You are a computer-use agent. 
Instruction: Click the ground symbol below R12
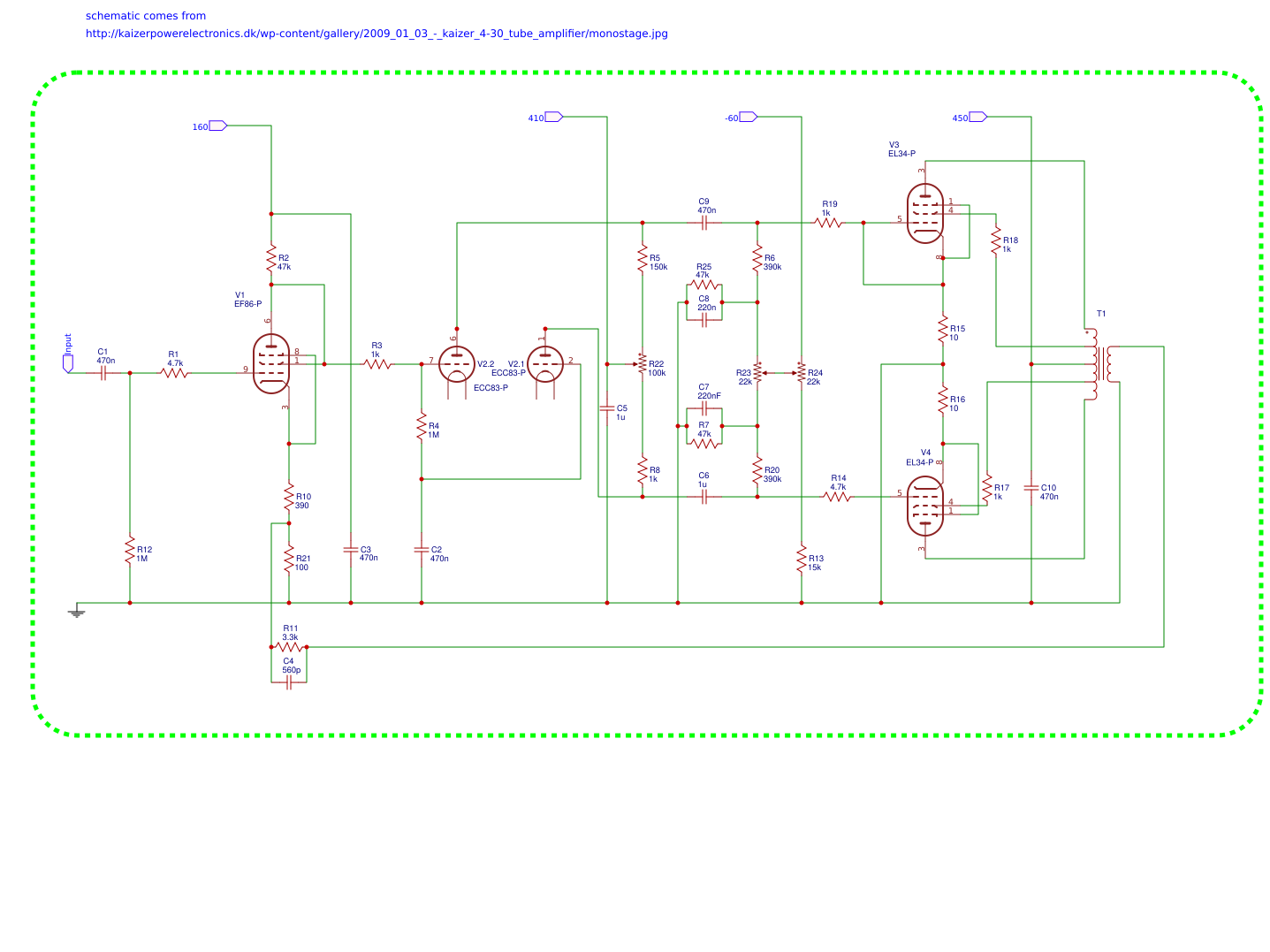pos(78,610)
